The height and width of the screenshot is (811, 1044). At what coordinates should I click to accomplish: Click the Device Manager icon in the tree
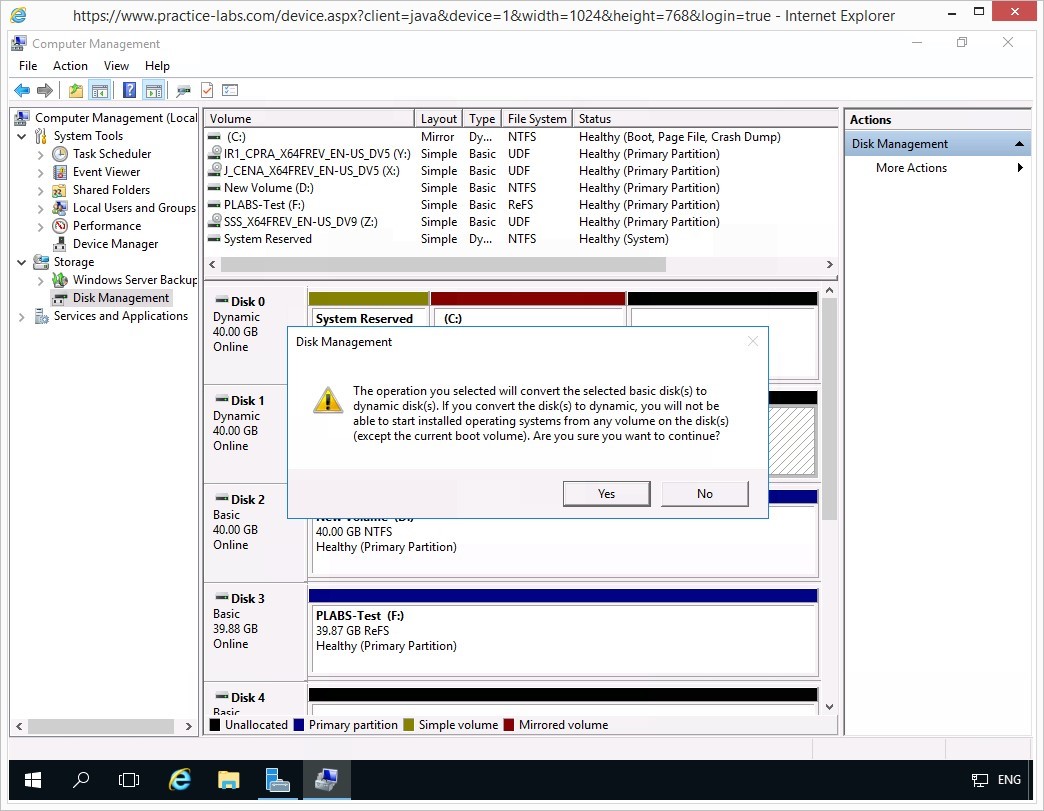60,244
